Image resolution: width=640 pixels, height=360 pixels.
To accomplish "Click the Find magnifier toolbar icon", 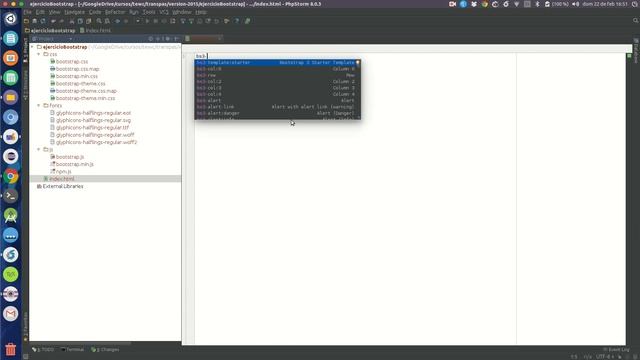I will tap(99, 21).
